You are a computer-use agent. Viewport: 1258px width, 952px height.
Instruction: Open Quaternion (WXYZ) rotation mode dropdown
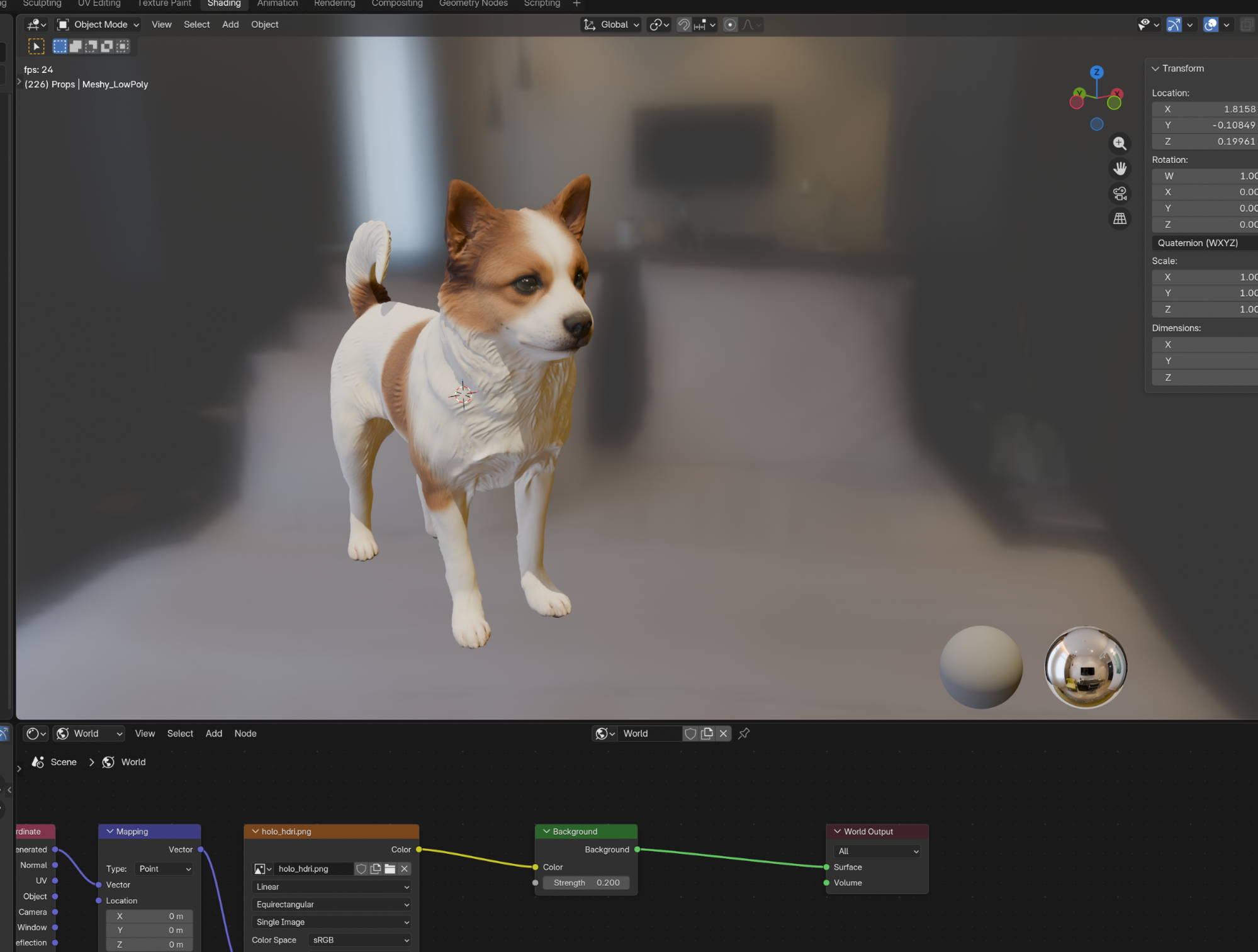[x=1205, y=243]
